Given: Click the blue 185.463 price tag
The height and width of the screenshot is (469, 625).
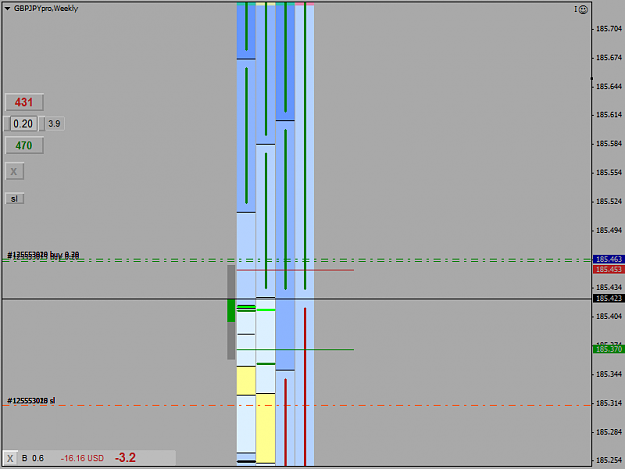Looking at the screenshot, I should coord(609,259).
